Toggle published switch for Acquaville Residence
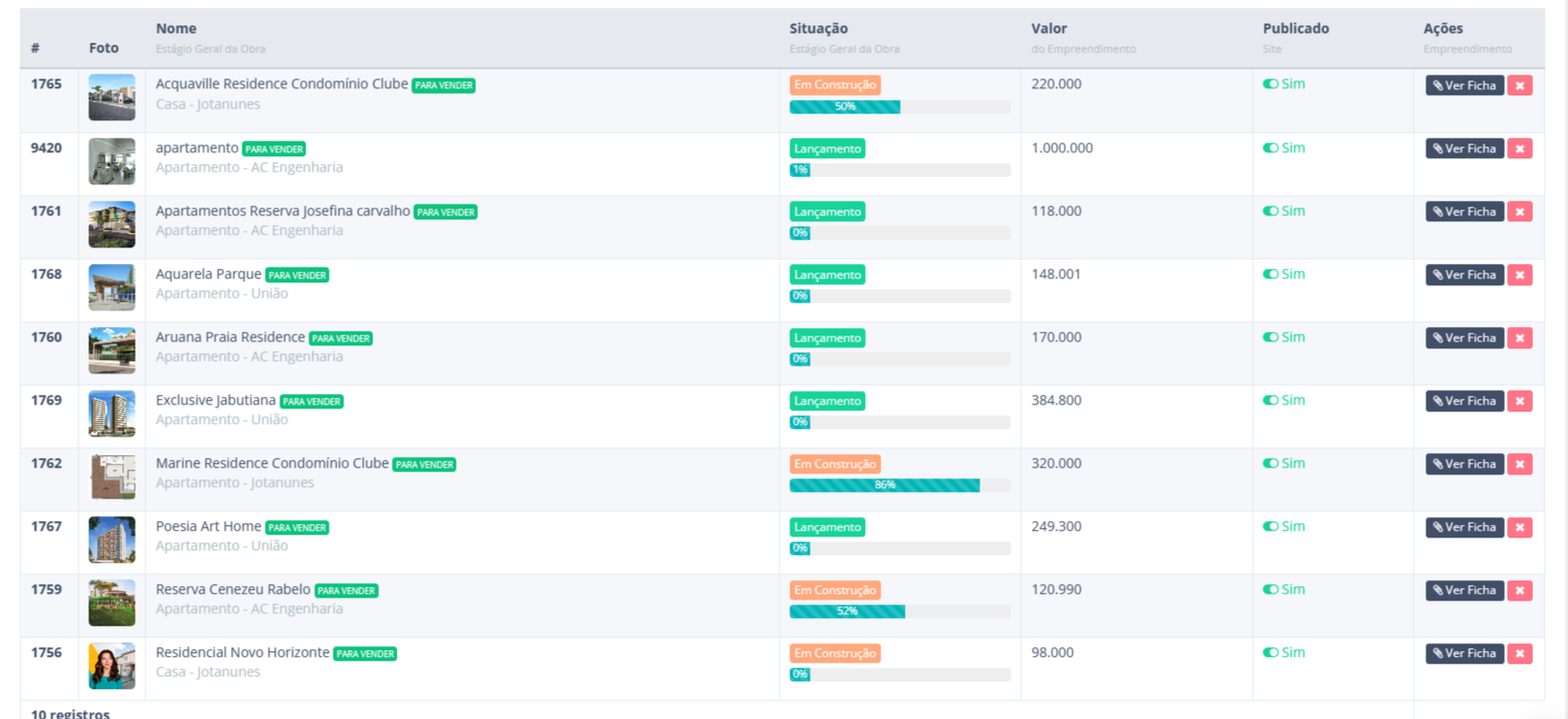This screenshot has width=1568, height=719. (x=1270, y=84)
